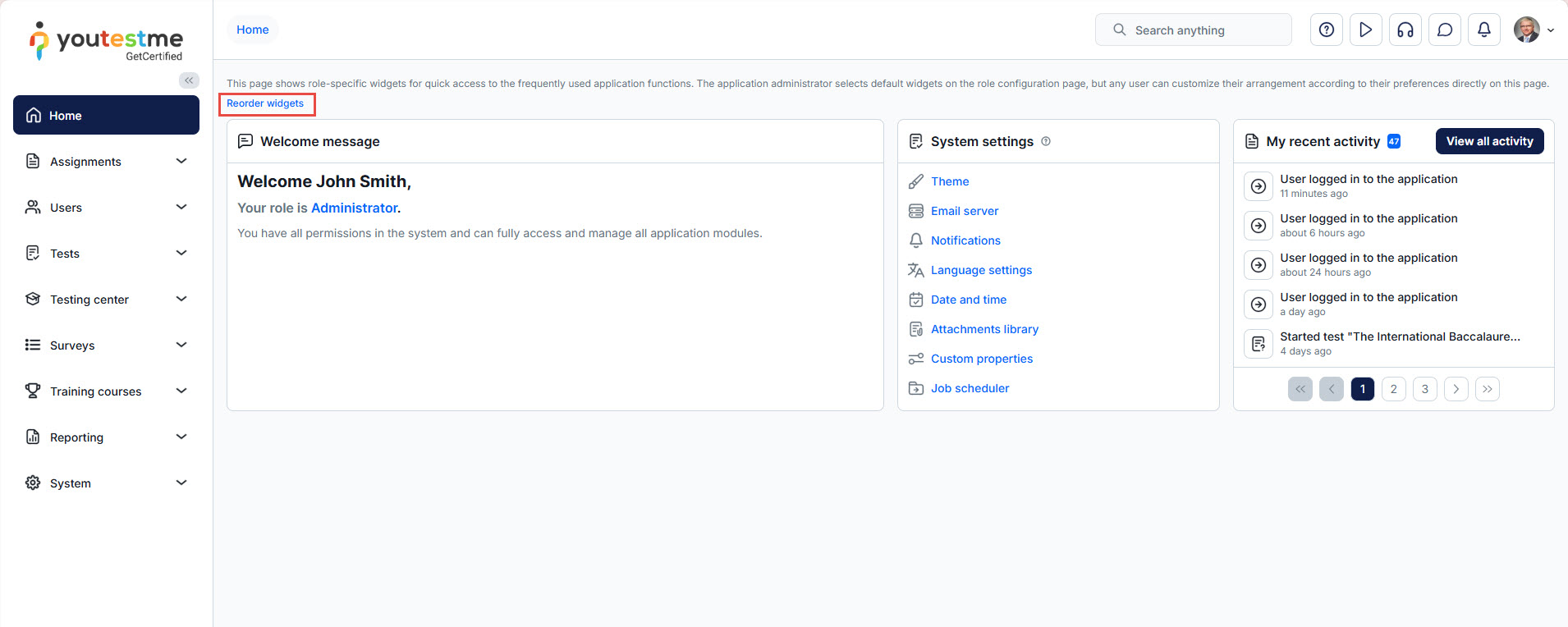
Task: Click the View all activity button
Action: (1489, 141)
